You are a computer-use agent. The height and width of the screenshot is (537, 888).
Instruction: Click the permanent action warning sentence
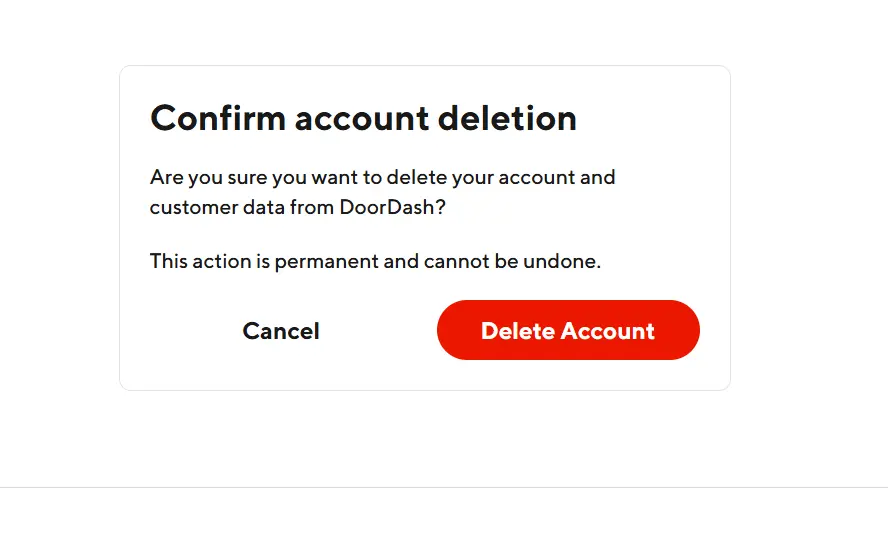click(x=375, y=261)
